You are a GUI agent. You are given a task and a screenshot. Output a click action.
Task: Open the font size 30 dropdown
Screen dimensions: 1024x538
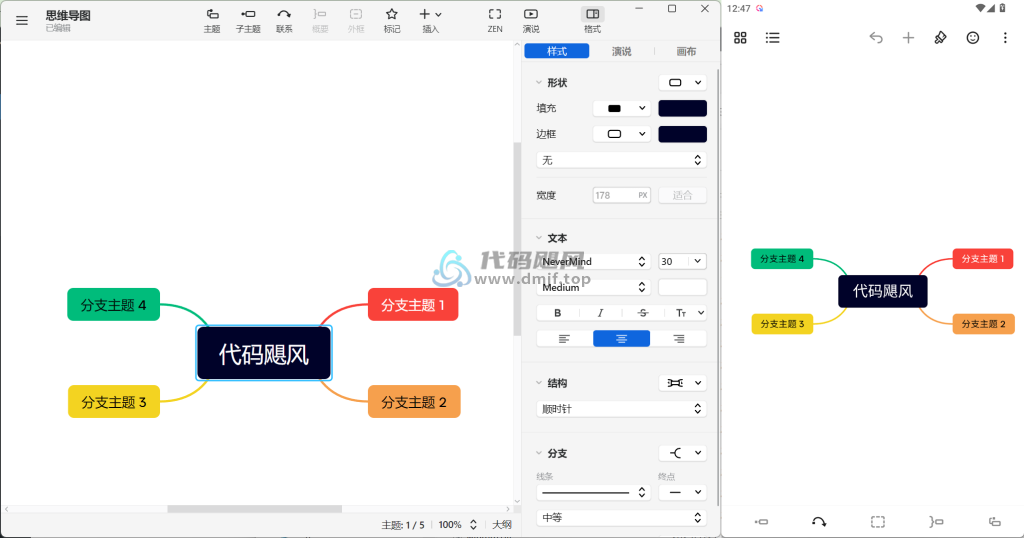tap(682, 261)
